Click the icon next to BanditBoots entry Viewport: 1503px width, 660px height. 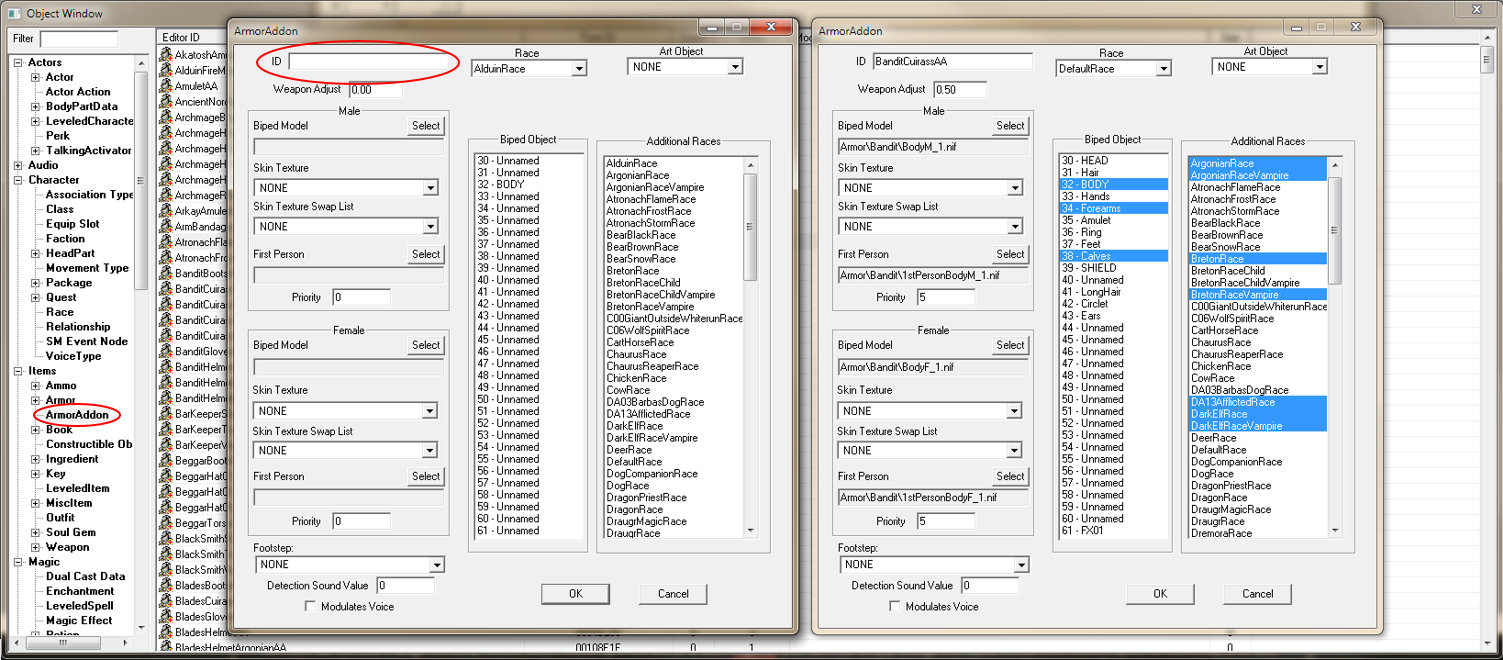point(167,273)
